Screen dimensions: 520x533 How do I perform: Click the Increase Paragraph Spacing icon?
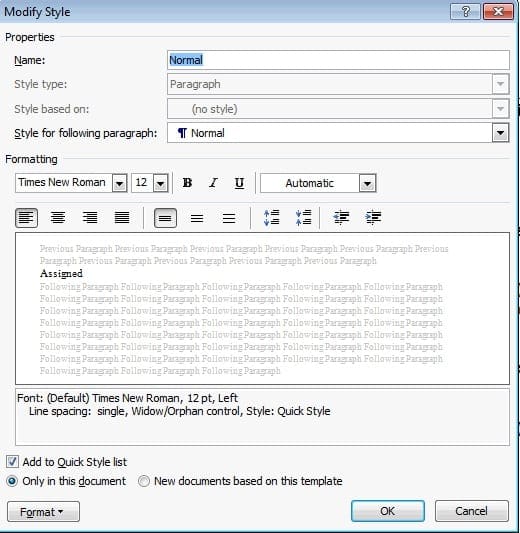(272, 218)
